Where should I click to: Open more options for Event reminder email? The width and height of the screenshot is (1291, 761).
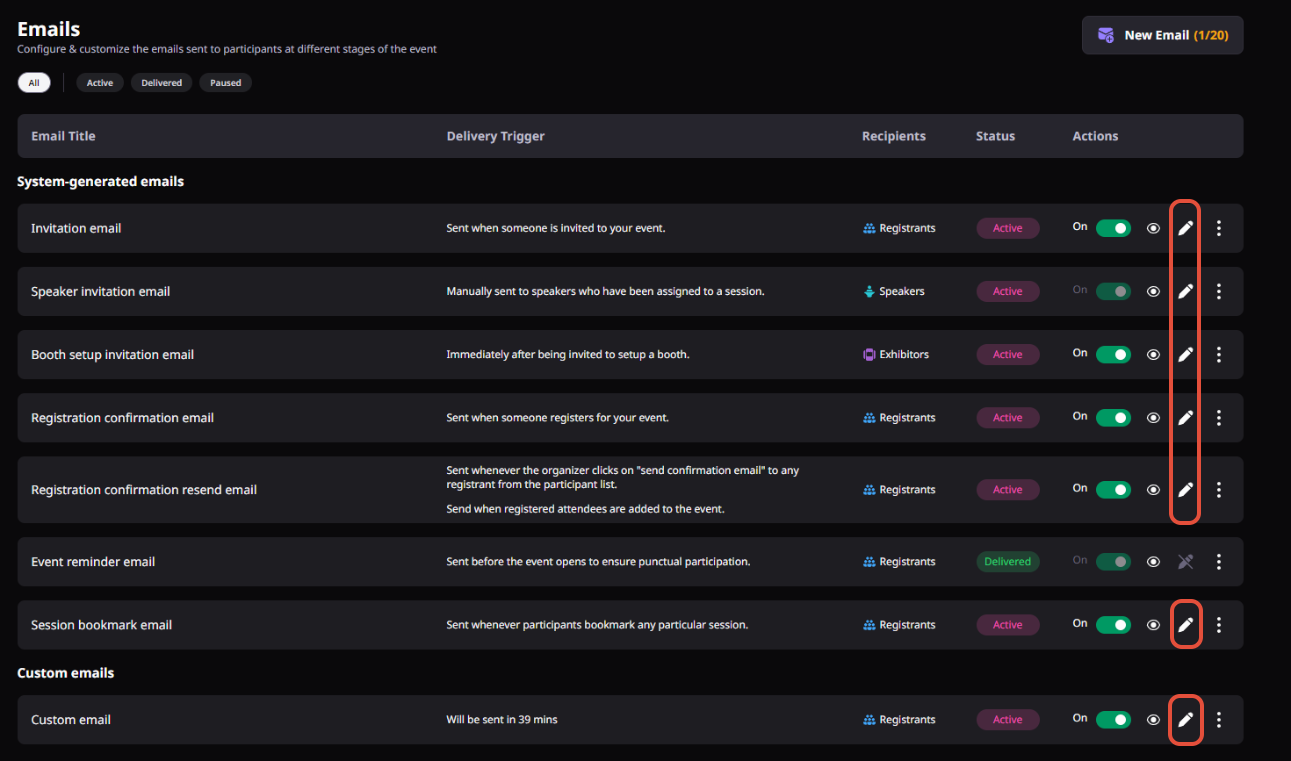click(1218, 561)
